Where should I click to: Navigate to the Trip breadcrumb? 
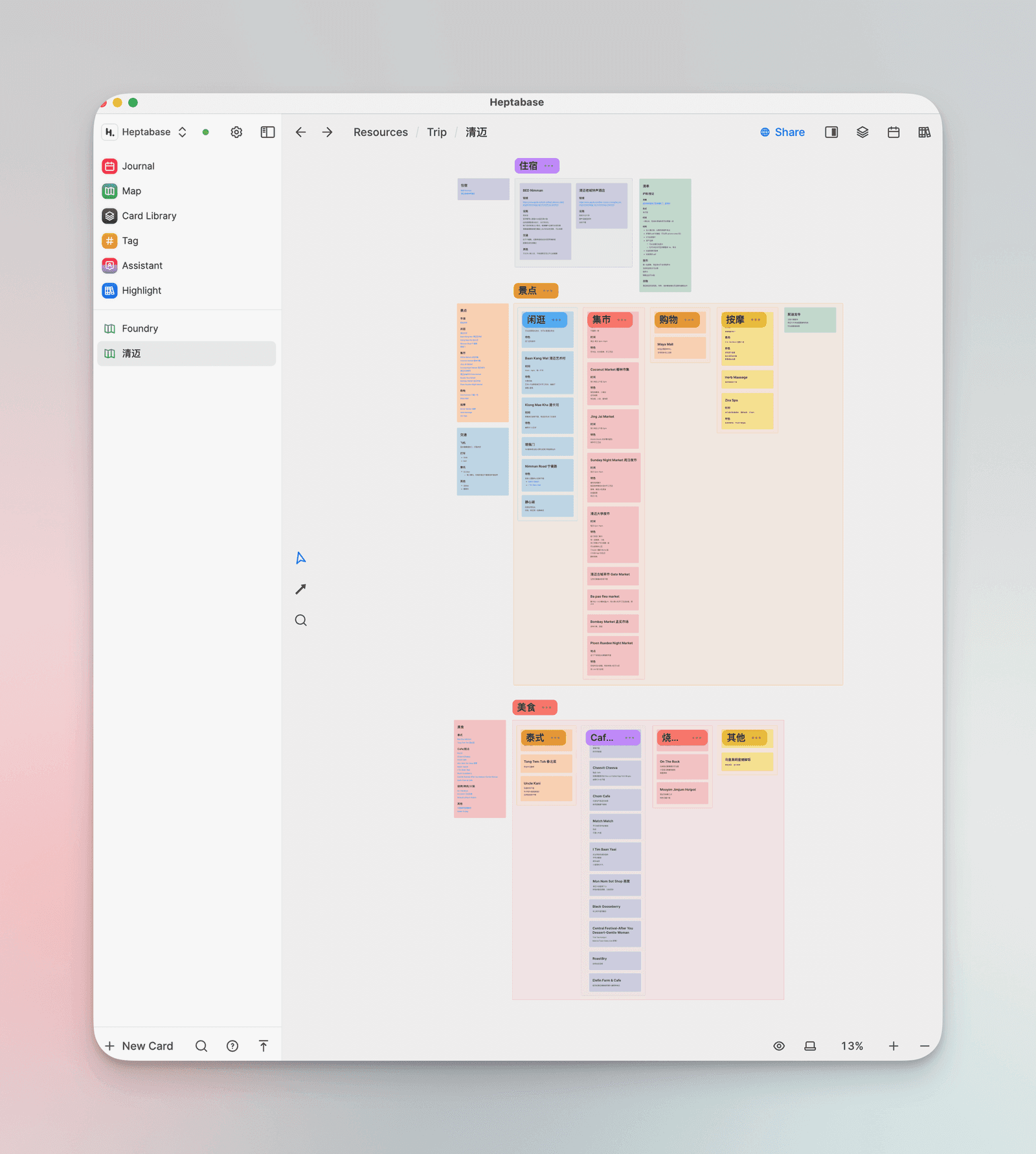[436, 132]
